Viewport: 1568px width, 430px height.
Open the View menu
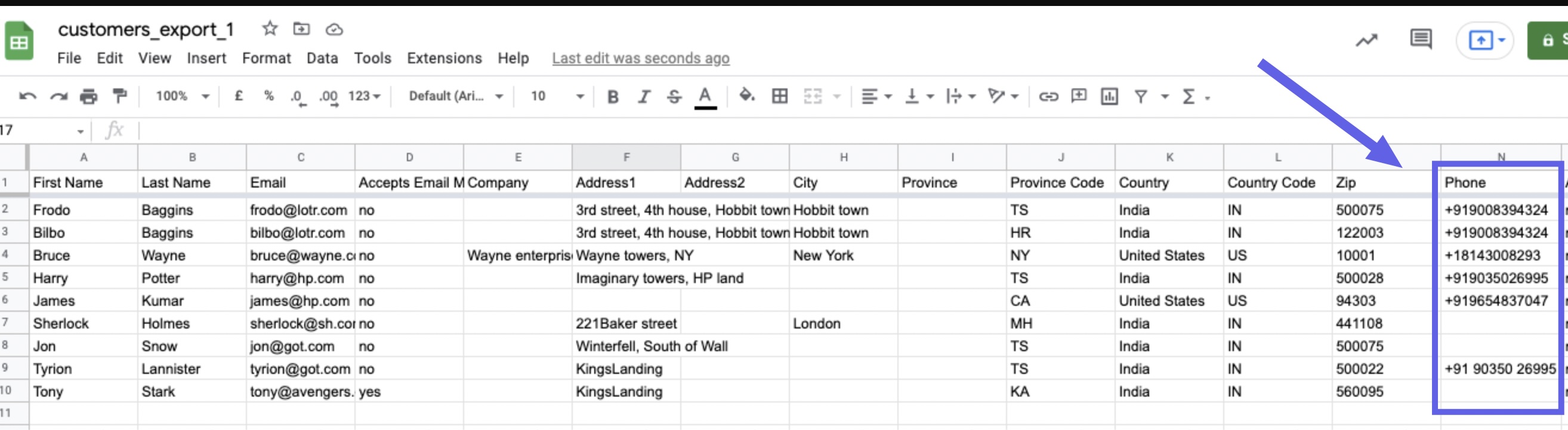pyautogui.click(x=154, y=58)
